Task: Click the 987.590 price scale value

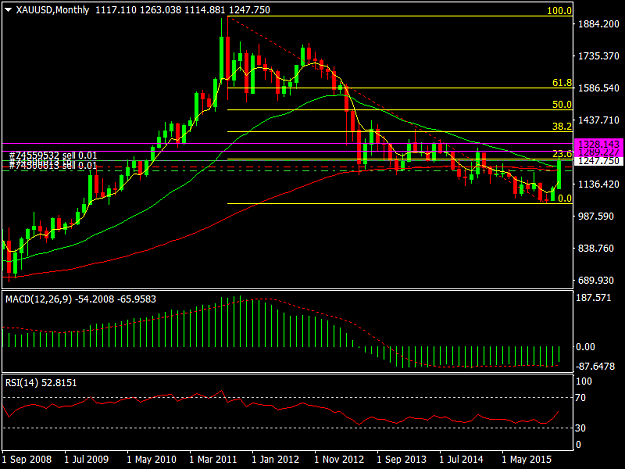Action: coord(596,216)
